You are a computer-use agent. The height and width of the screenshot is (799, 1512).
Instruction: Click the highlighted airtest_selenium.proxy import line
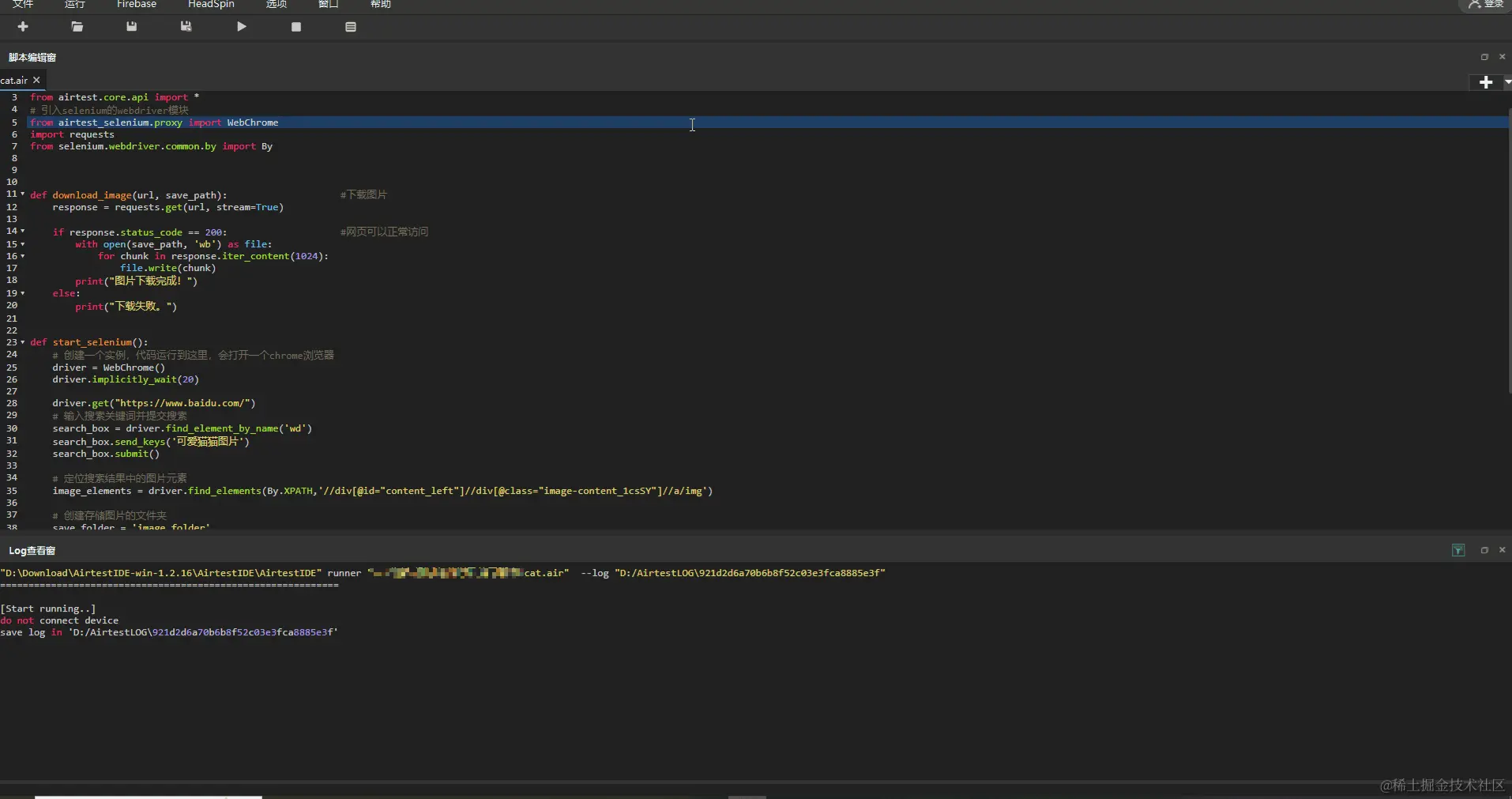[x=154, y=122]
